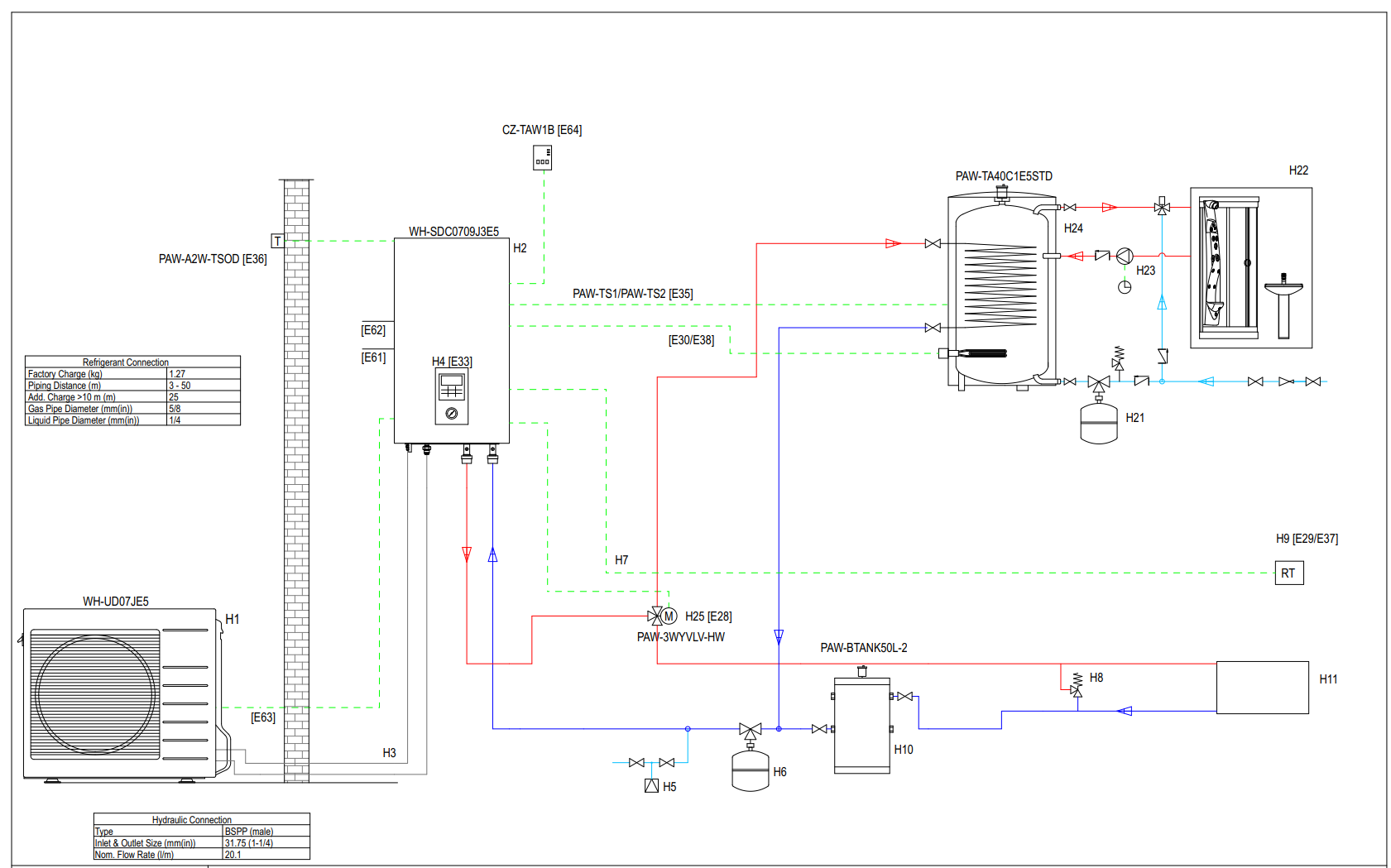
Task: Select the H5 drain symbol
Action: pos(651,786)
